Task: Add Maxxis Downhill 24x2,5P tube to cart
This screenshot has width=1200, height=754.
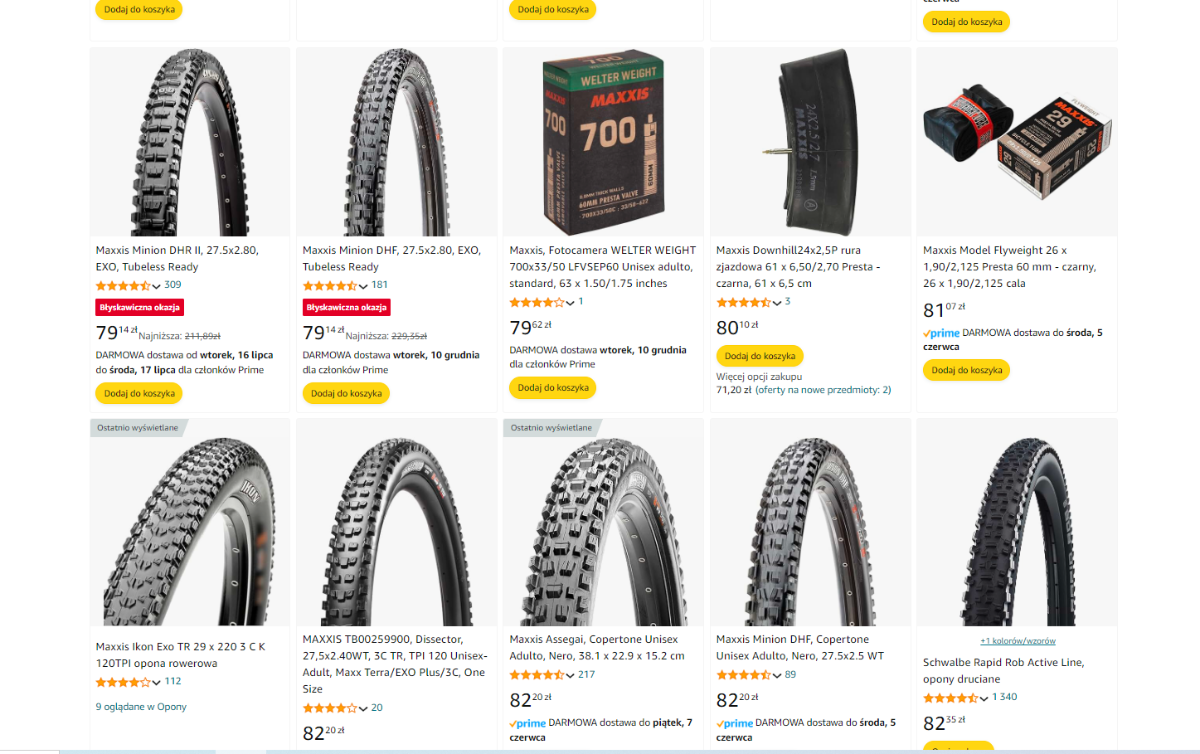Action: pyautogui.click(x=759, y=356)
